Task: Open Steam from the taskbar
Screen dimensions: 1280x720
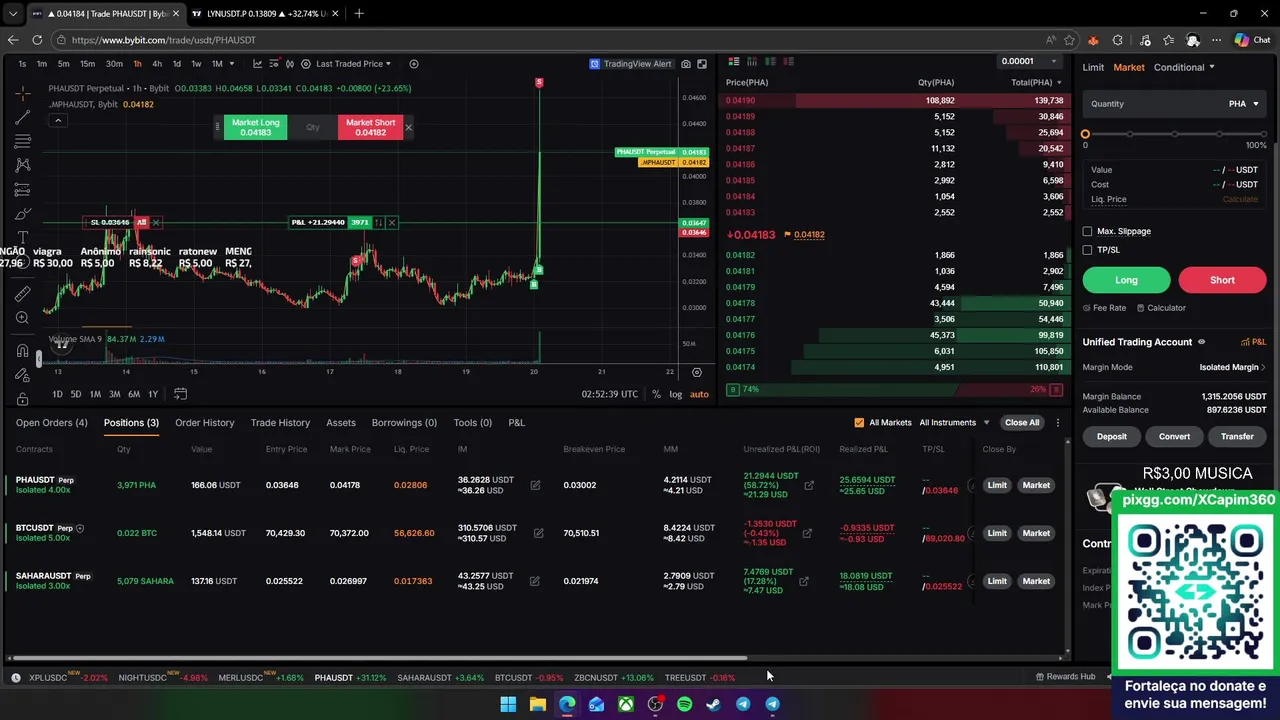Action: (x=713, y=704)
